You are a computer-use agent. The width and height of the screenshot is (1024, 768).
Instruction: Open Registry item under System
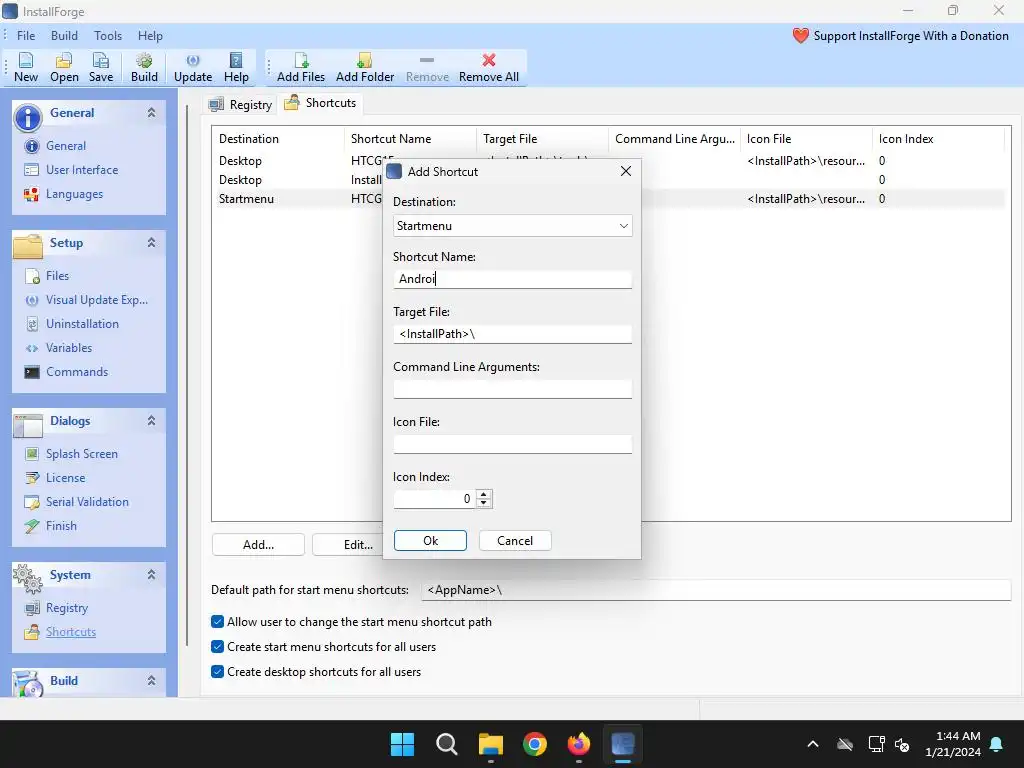click(66, 608)
